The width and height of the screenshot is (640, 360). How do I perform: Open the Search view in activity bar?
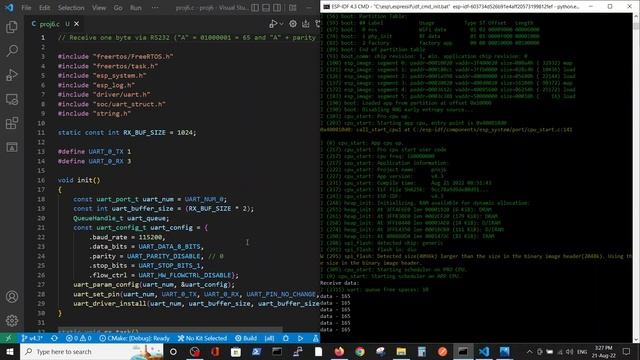(12, 51)
